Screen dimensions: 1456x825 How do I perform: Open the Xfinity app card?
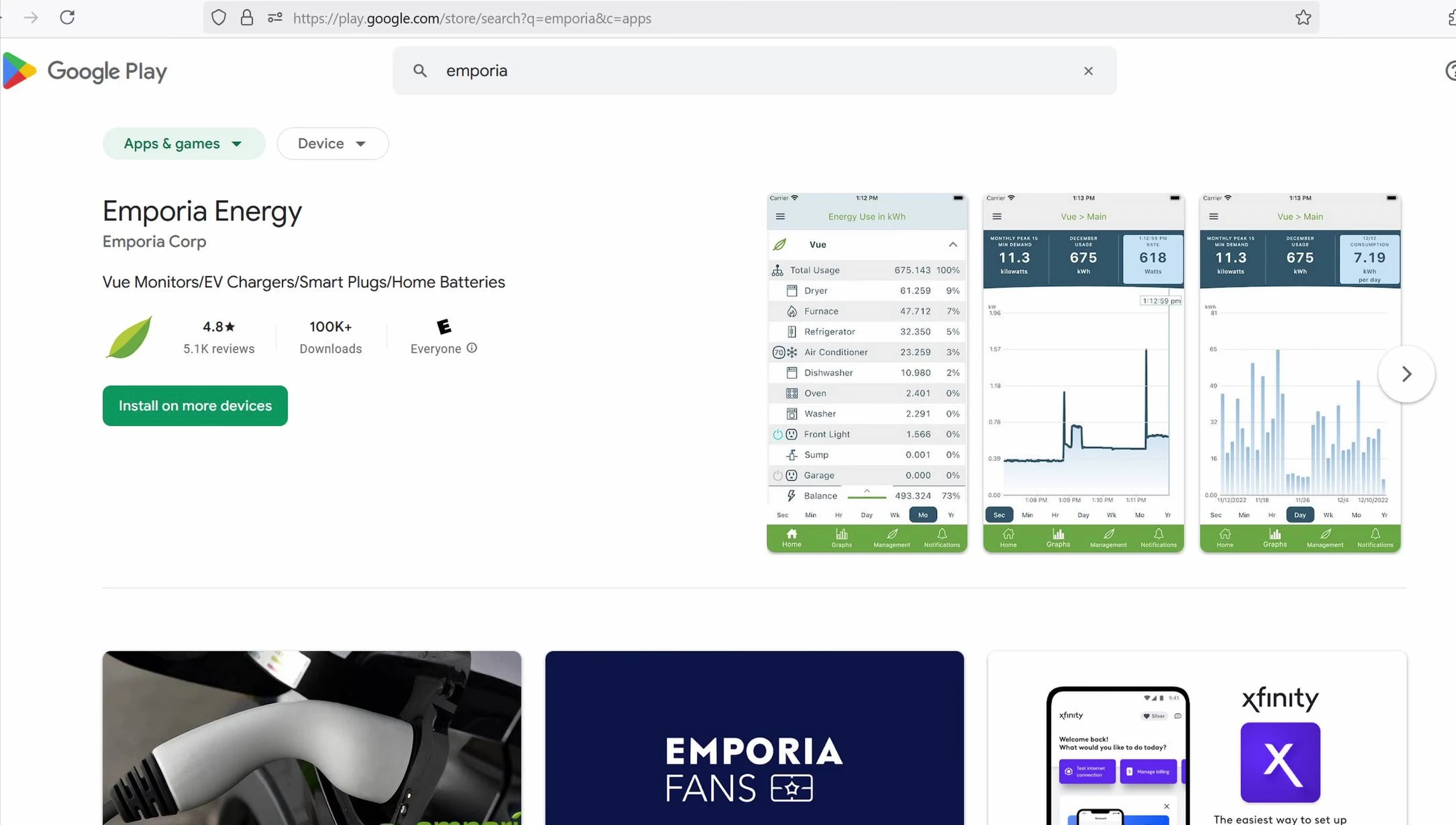[x=1197, y=738]
